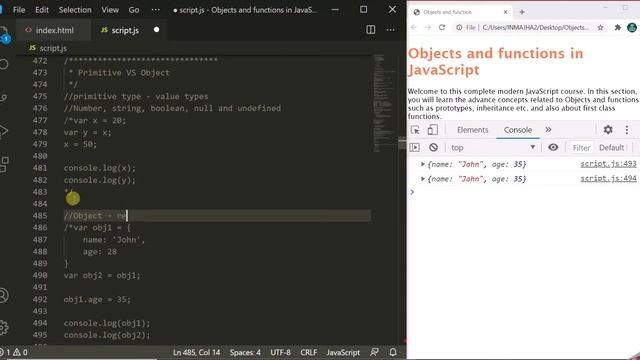Open Accounts icon in activity bar

[x=4, y=296]
